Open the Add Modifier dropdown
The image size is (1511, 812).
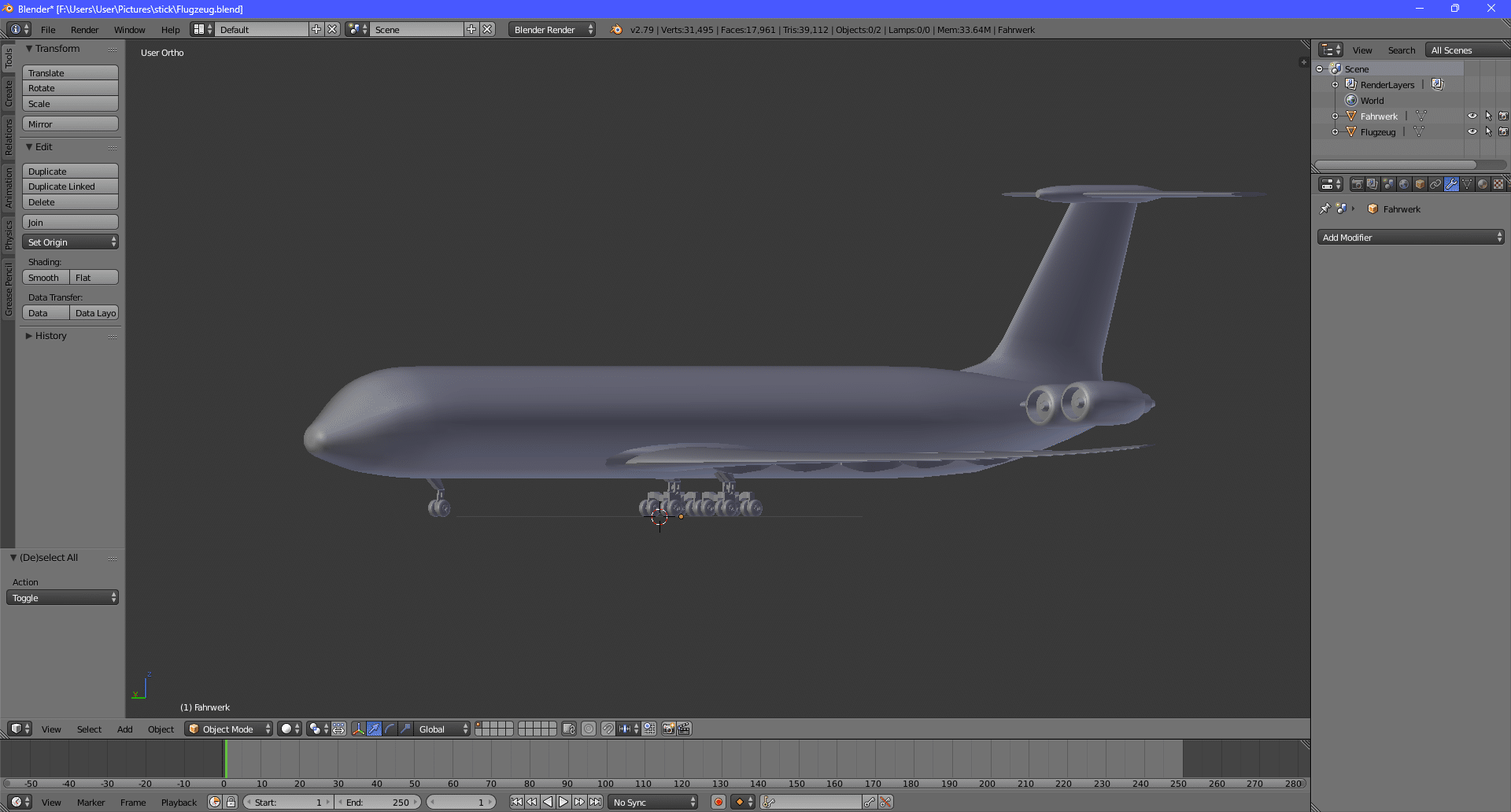pyautogui.click(x=1410, y=237)
